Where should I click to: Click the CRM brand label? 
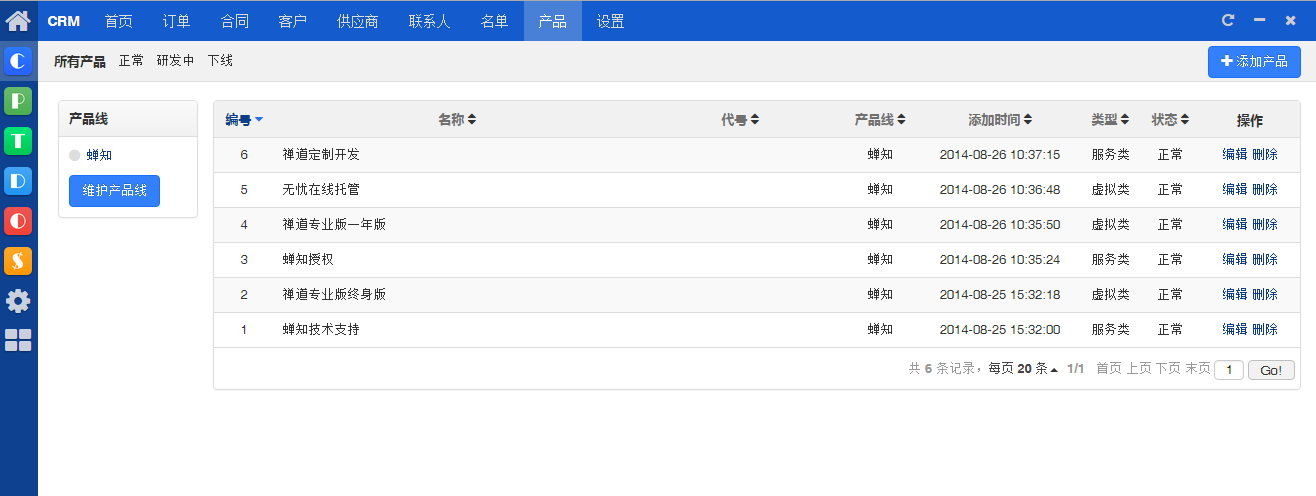(x=64, y=21)
